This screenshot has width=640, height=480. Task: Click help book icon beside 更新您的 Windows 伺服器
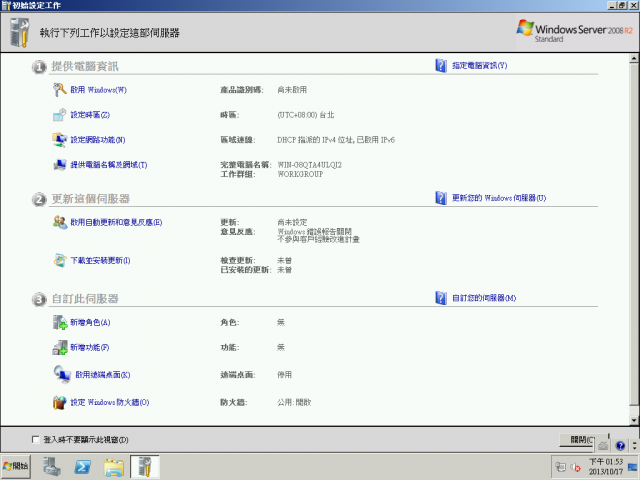point(441,198)
